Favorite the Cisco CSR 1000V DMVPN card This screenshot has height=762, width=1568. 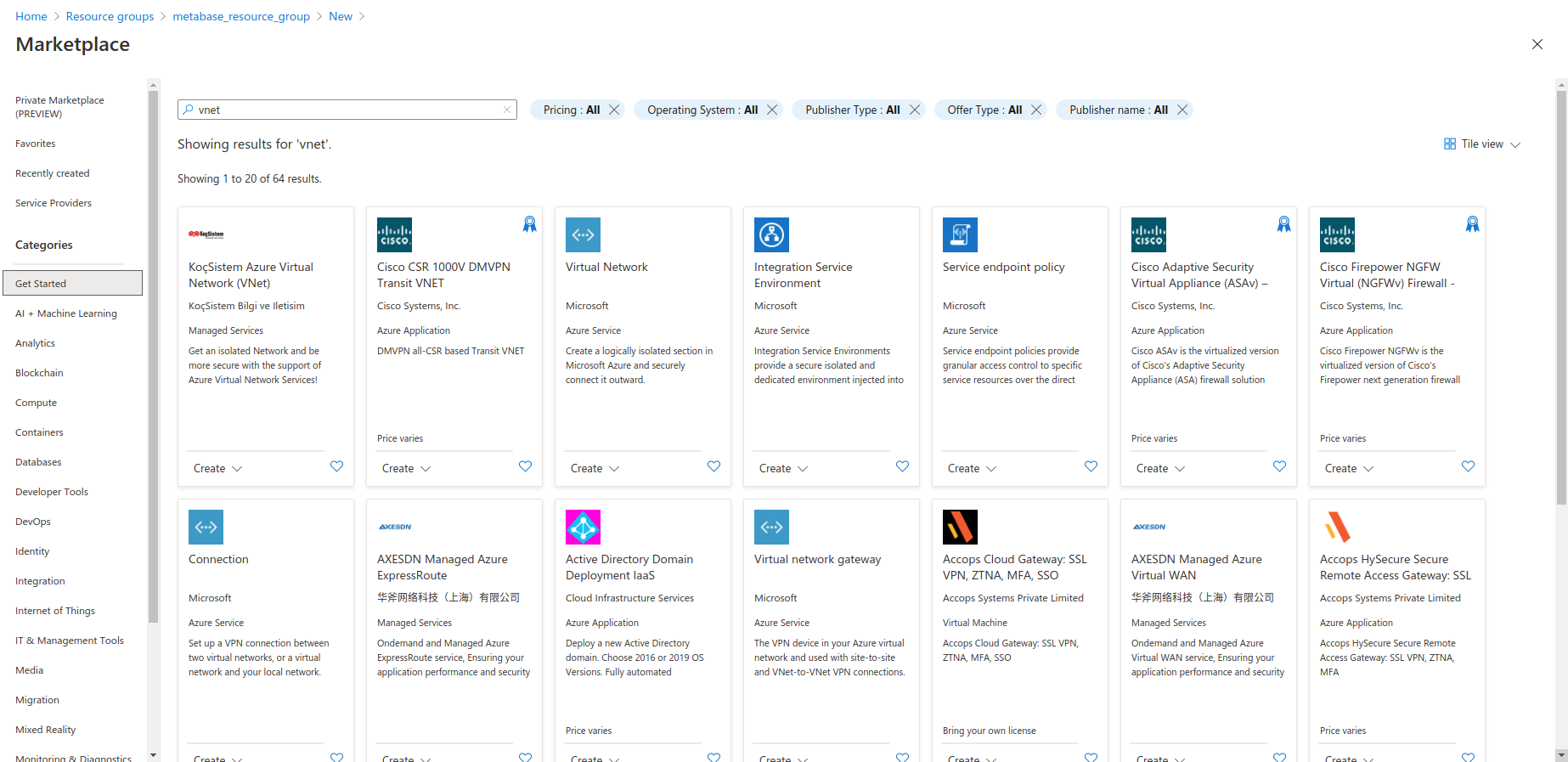(x=525, y=466)
